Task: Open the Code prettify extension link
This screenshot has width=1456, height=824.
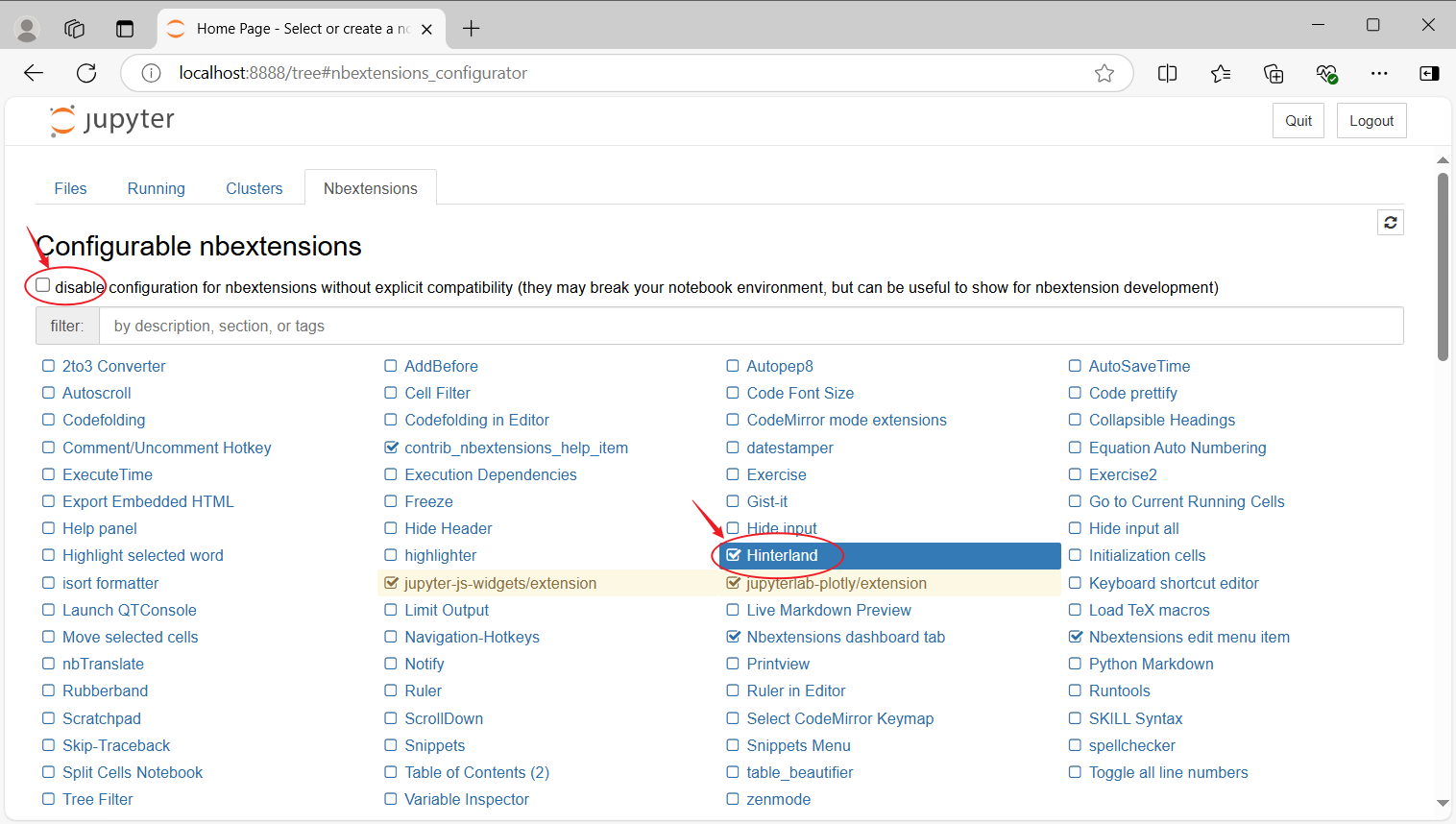Action: coord(1133,393)
